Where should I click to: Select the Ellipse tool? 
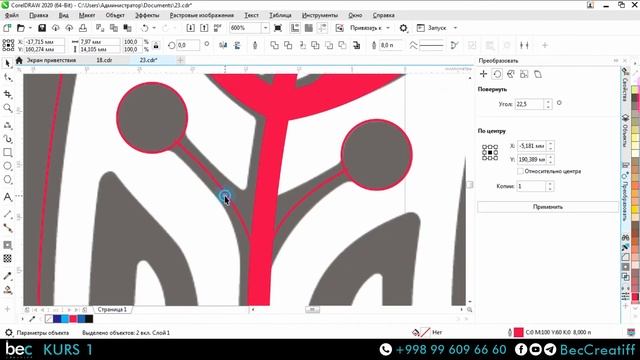point(7,166)
